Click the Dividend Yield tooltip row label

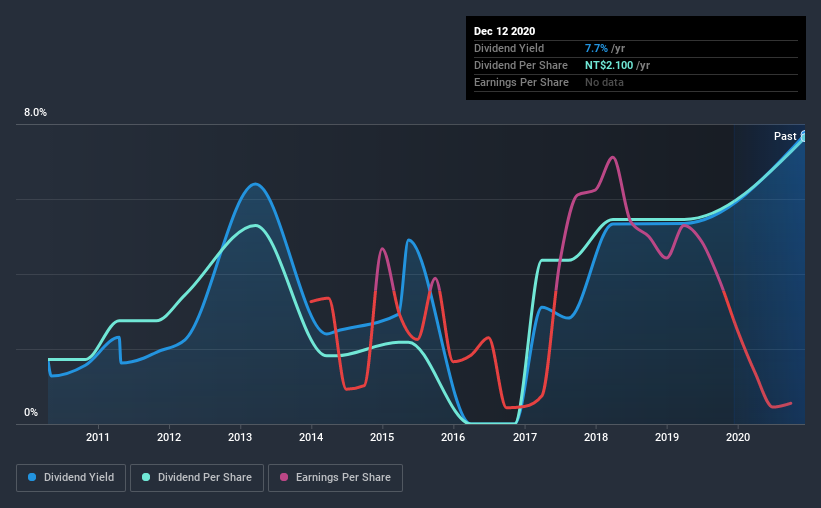[x=509, y=48]
